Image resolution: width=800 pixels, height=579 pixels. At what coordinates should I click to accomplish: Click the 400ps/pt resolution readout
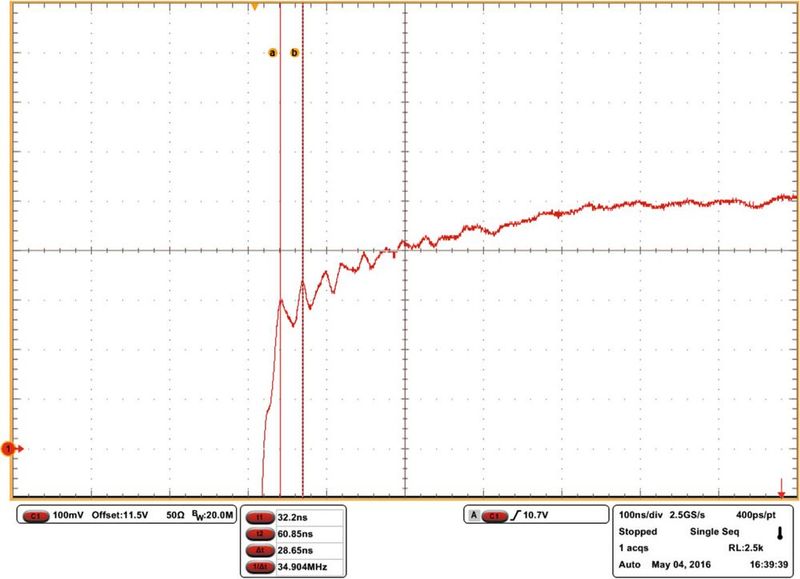point(756,515)
